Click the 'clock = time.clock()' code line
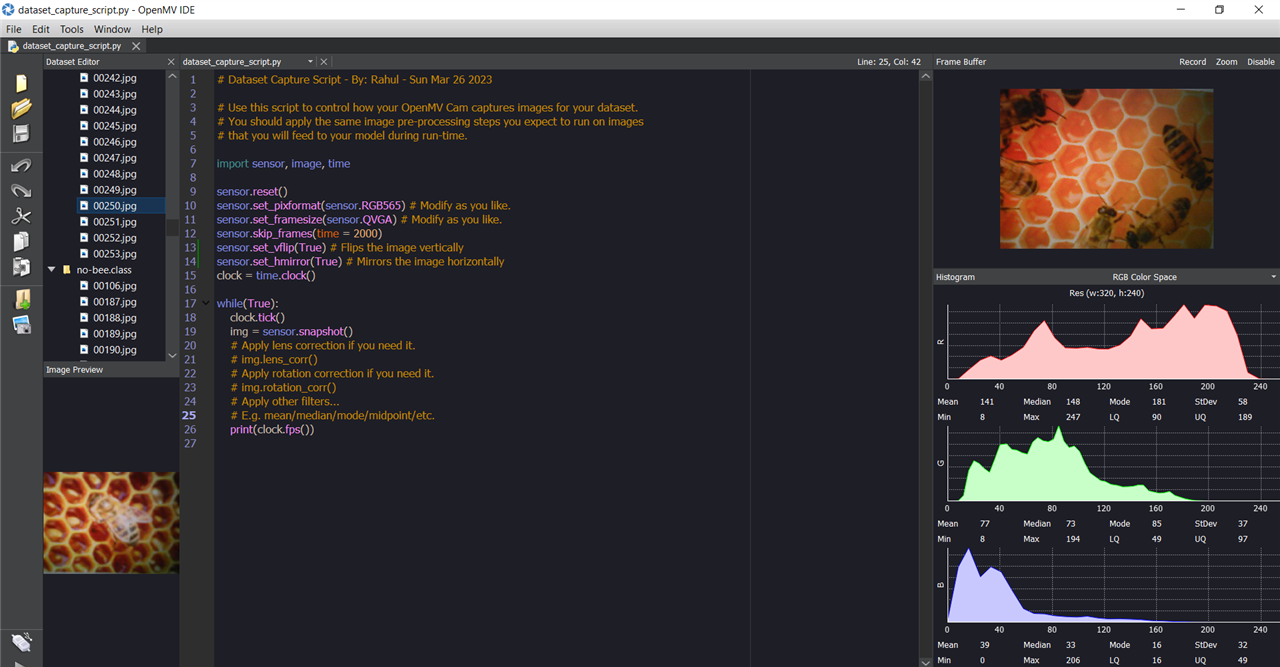 tap(266, 275)
